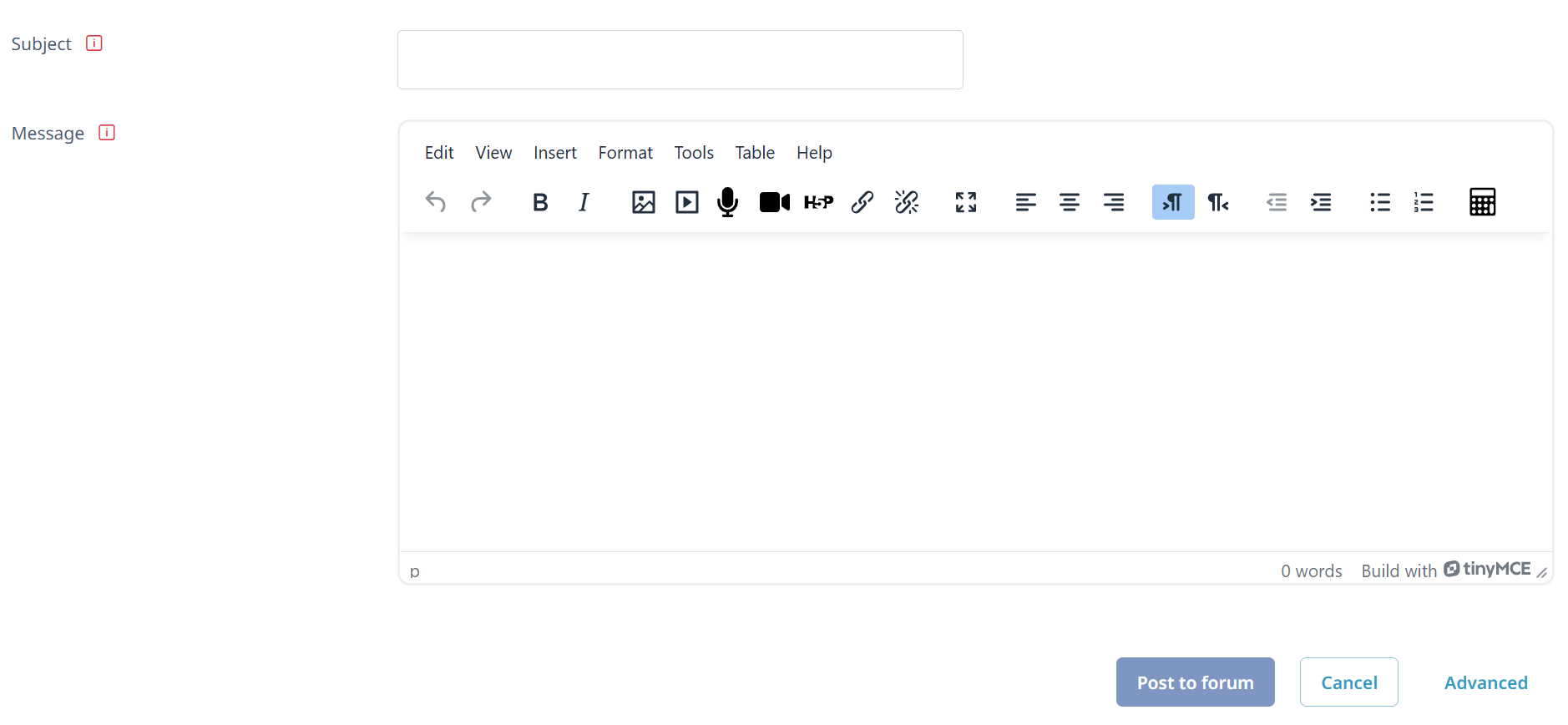The image size is (1568, 725).
Task: Insert a link with the link icon
Action: [x=862, y=202]
